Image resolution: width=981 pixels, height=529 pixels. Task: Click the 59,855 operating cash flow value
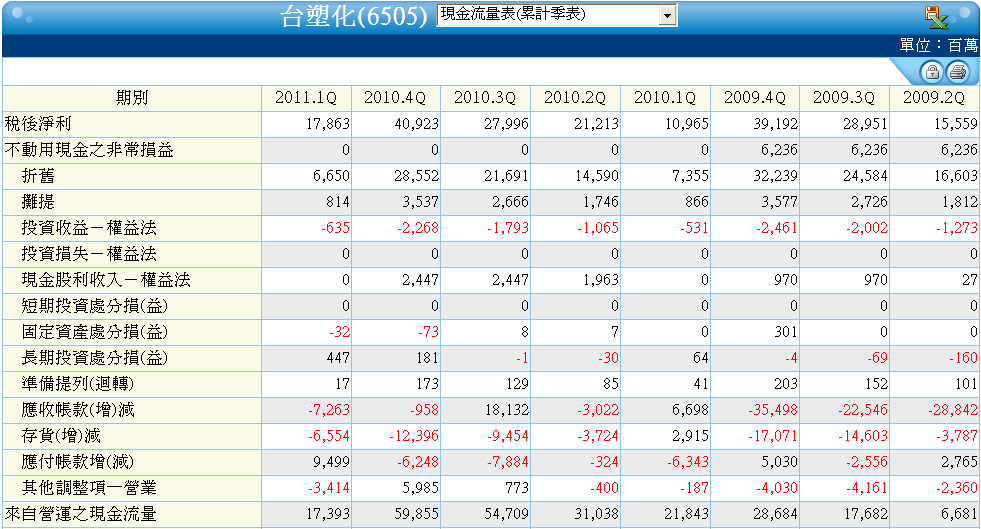pyautogui.click(x=417, y=514)
